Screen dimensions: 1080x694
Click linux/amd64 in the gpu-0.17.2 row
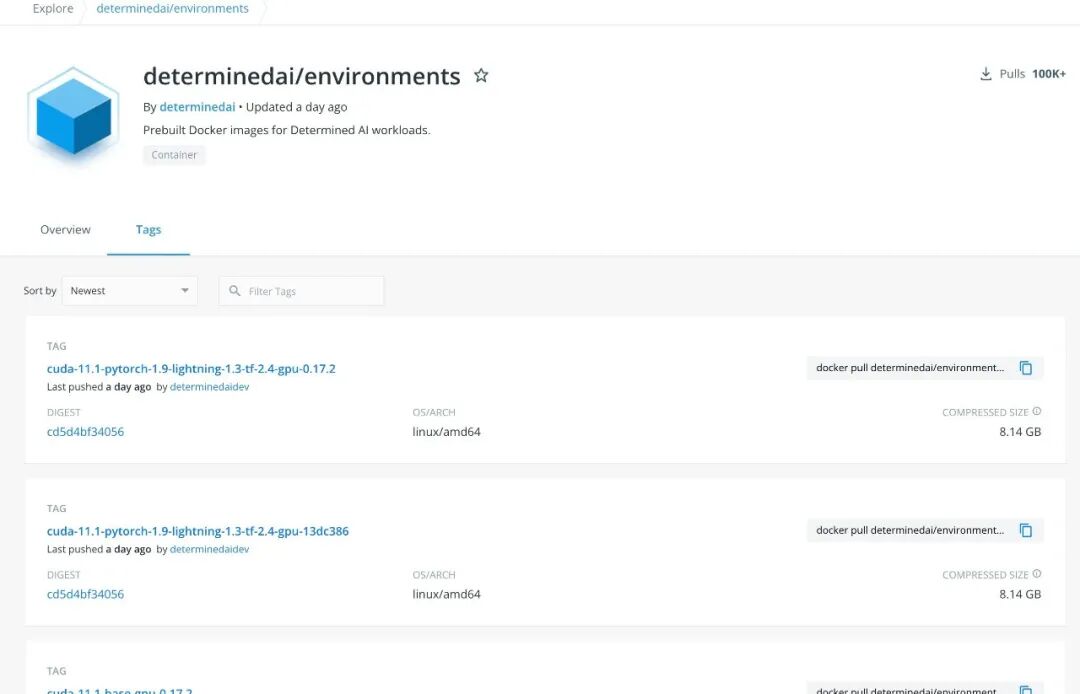click(446, 432)
